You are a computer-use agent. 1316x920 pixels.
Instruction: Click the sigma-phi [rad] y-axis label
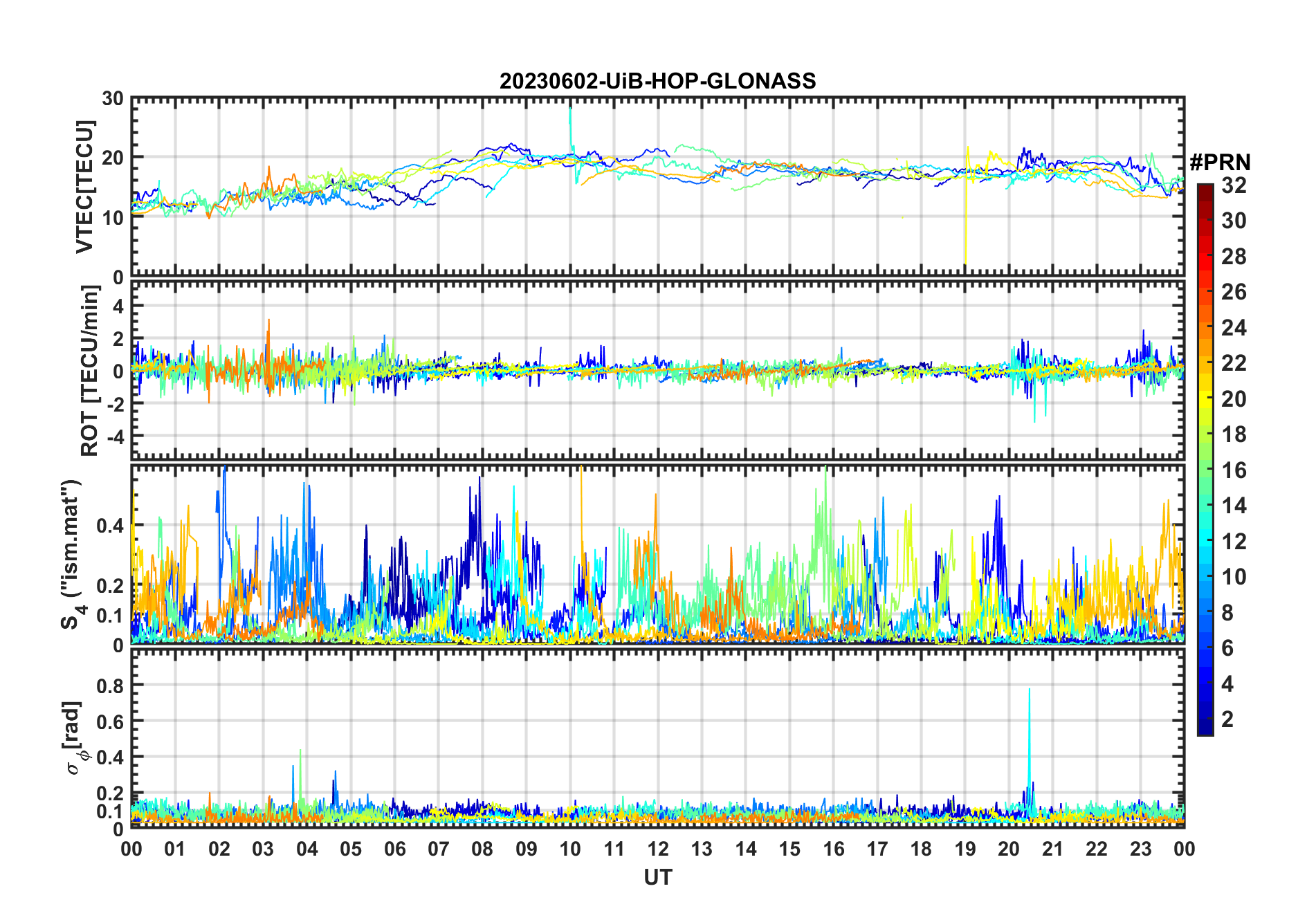tap(74, 737)
